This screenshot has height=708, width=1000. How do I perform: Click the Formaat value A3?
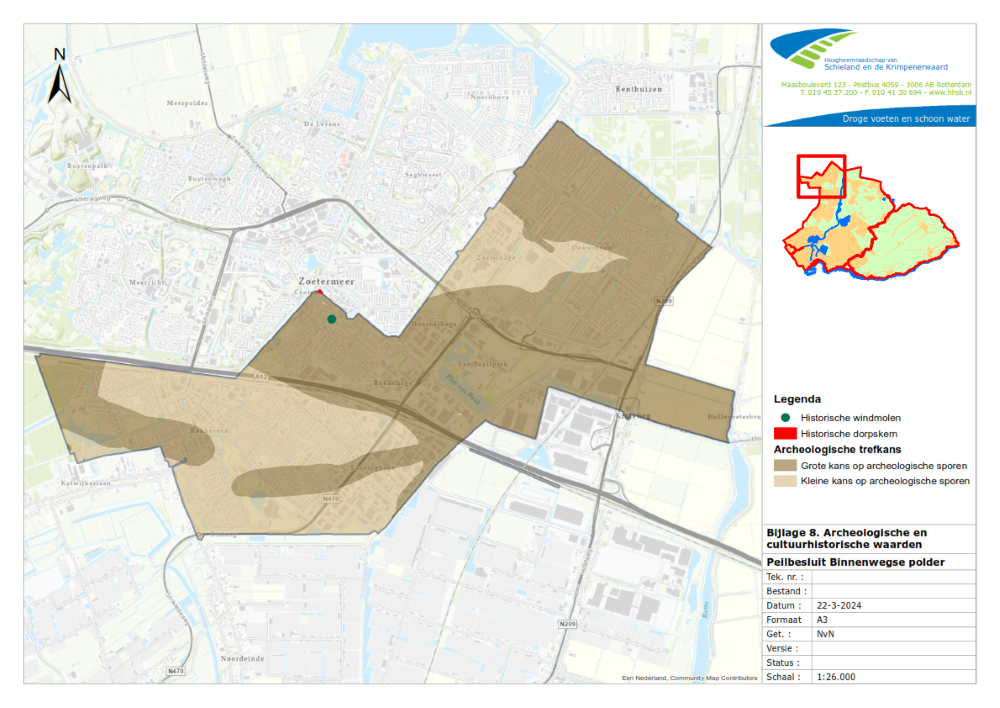823,619
